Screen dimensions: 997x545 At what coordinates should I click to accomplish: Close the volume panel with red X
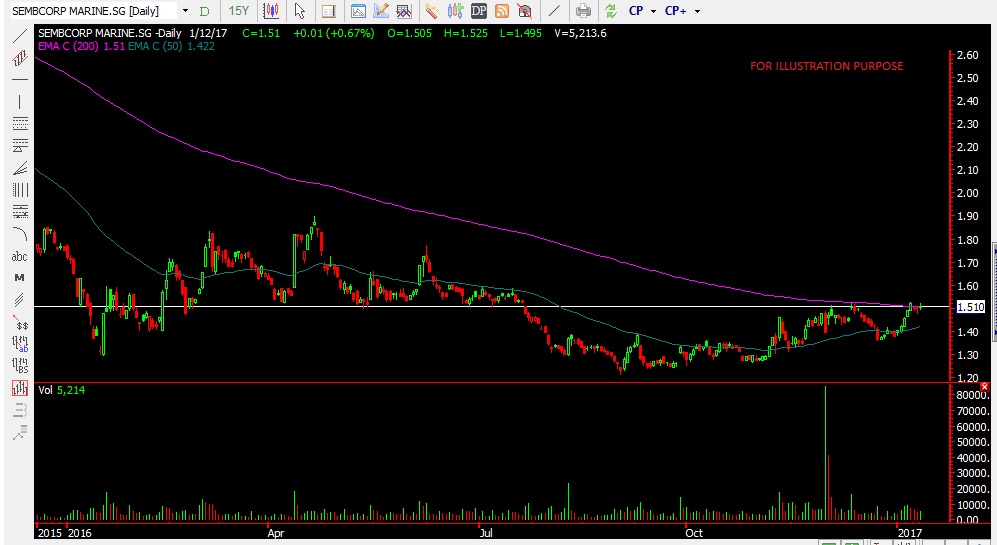[x=984, y=387]
